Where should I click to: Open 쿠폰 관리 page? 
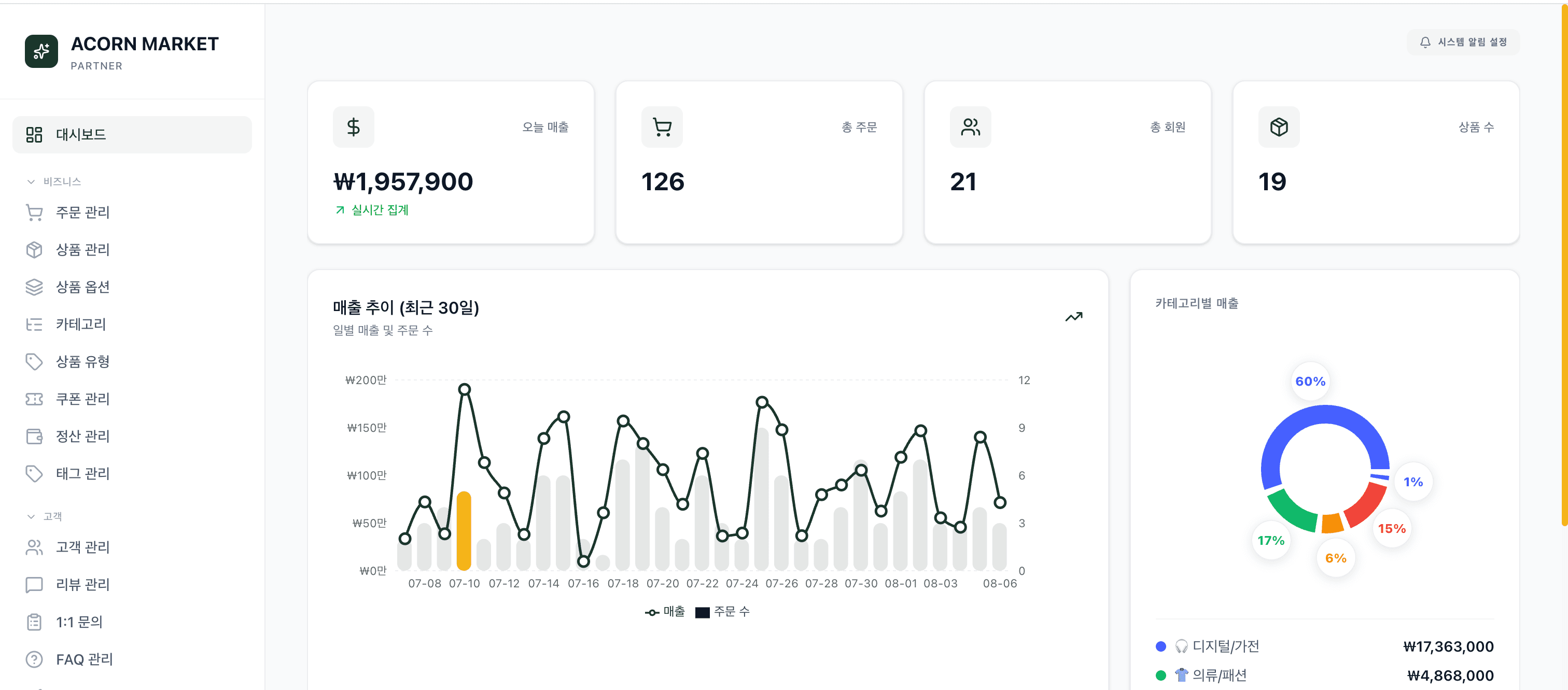pos(132,399)
